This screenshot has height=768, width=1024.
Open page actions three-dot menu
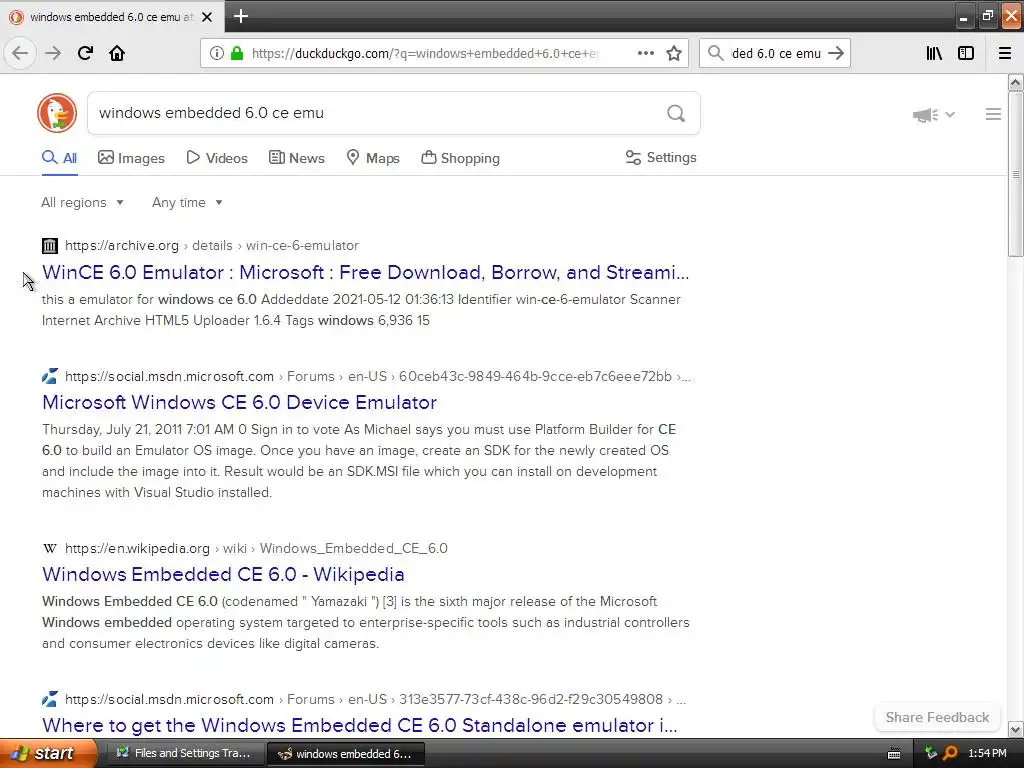click(x=646, y=53)
